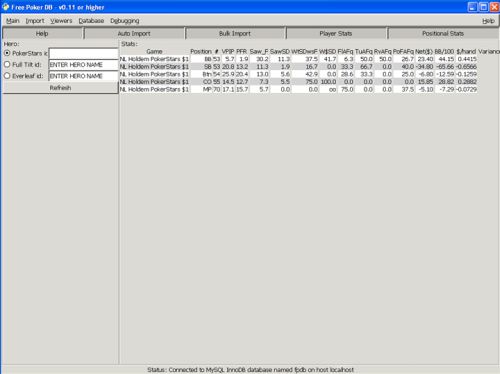
Task: Click the SawSD column header
Action: (x=280, y=52)
